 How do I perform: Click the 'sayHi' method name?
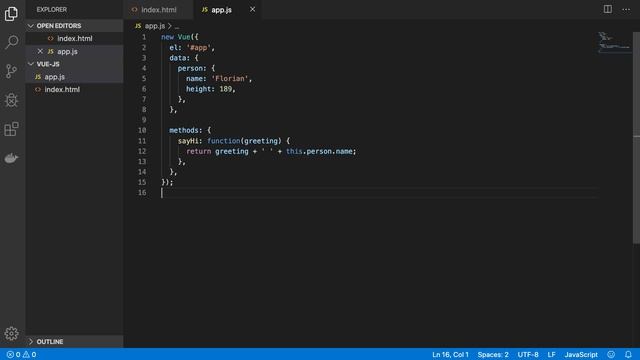(x=188, y=141)
